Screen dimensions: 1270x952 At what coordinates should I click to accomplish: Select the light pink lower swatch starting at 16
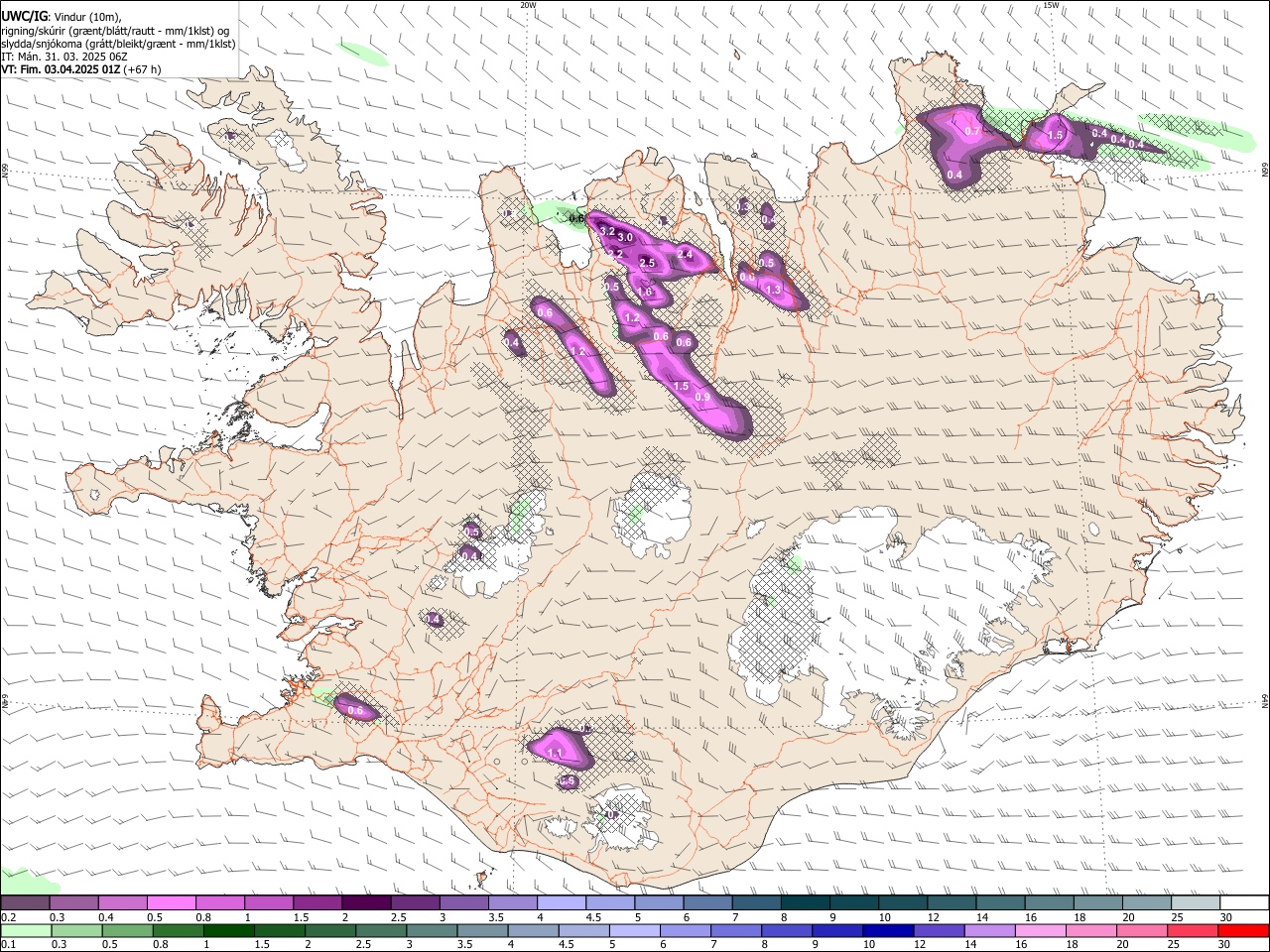coord(1039,931)
